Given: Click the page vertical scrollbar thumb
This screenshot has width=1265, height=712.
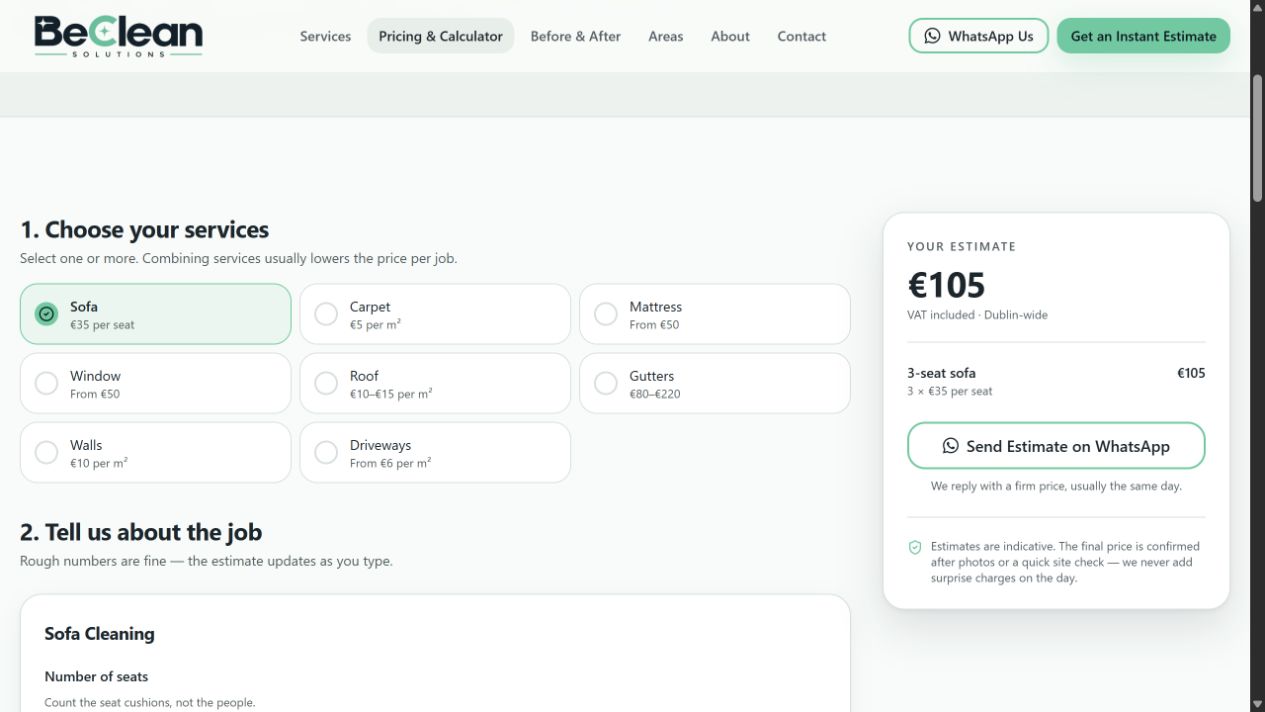Looking at the screenshot, I should pos(1257,138).
